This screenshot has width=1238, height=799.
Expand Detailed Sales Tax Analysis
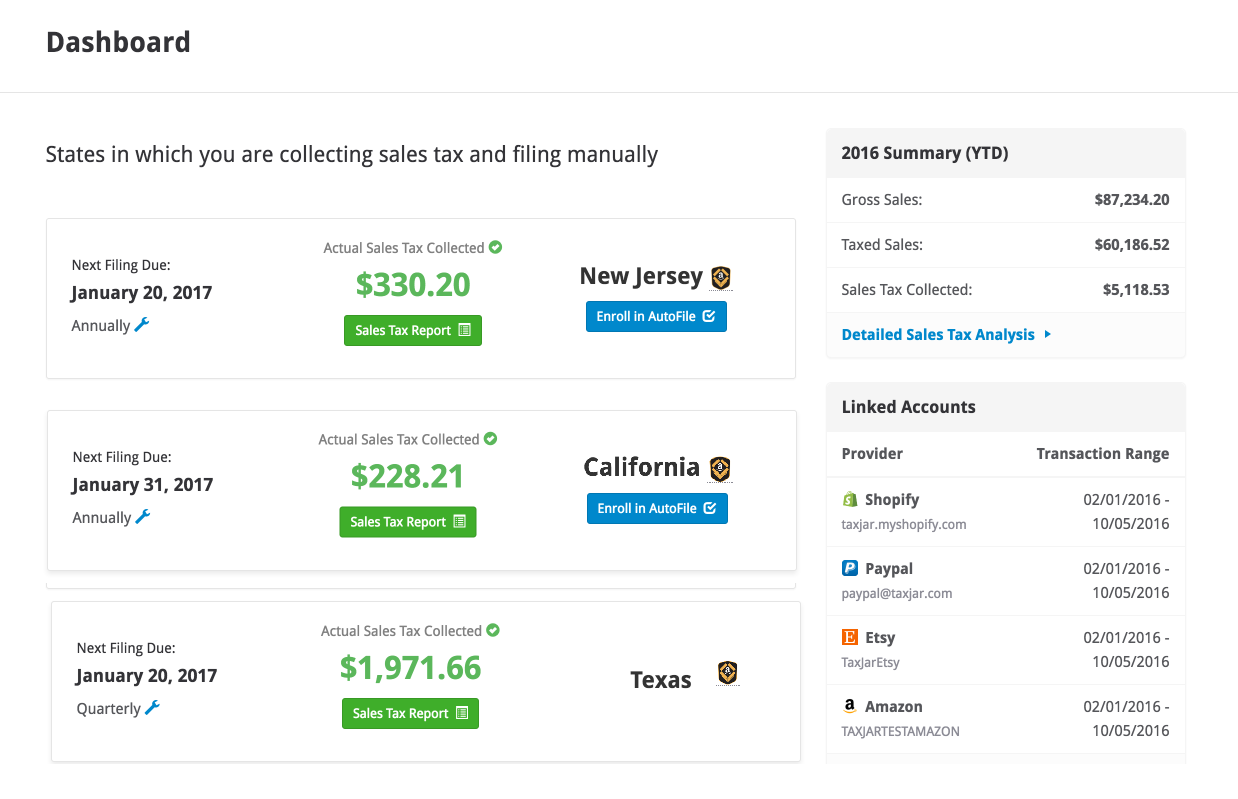(937, 334)
